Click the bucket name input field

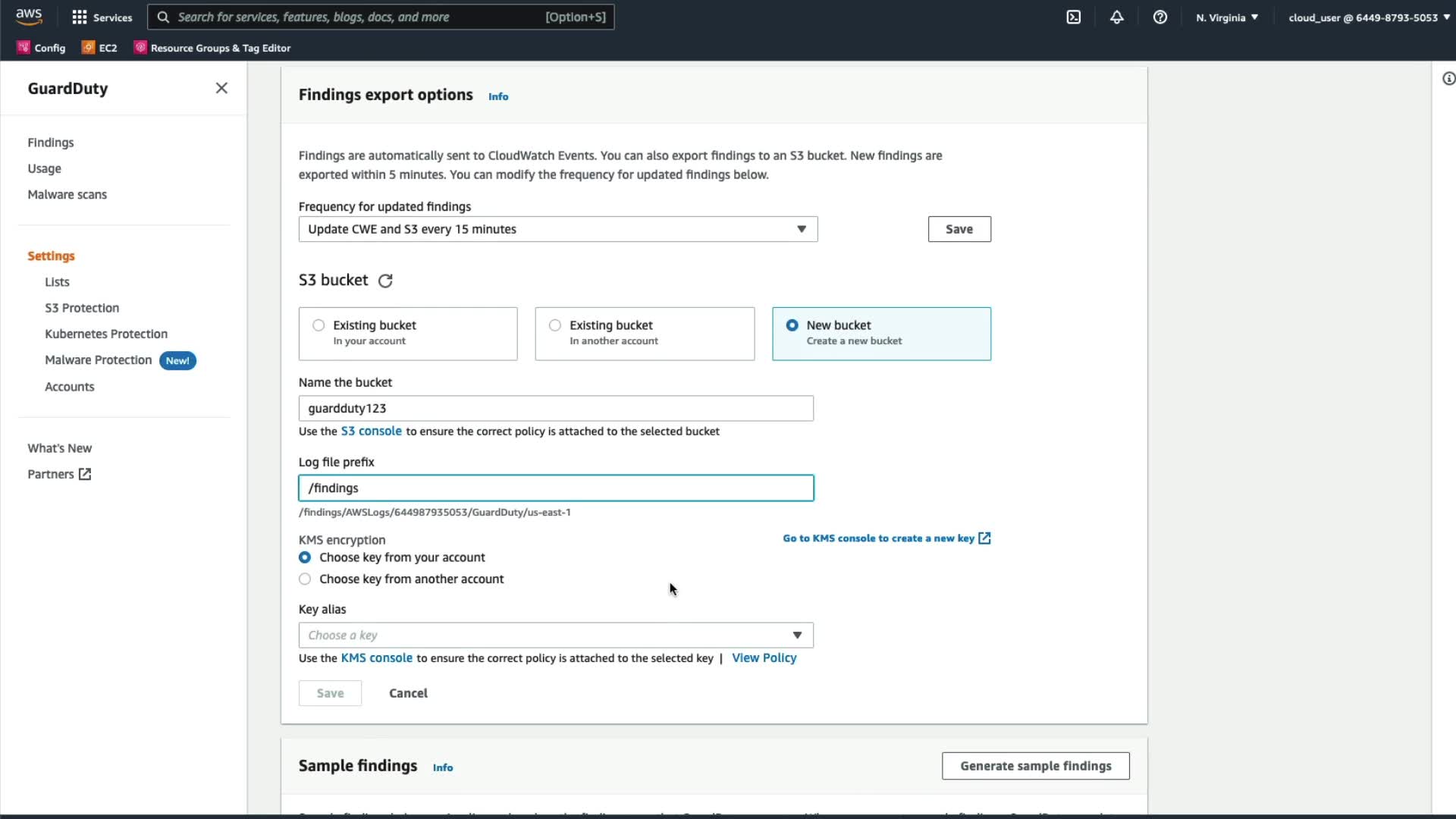coord(556,409)
